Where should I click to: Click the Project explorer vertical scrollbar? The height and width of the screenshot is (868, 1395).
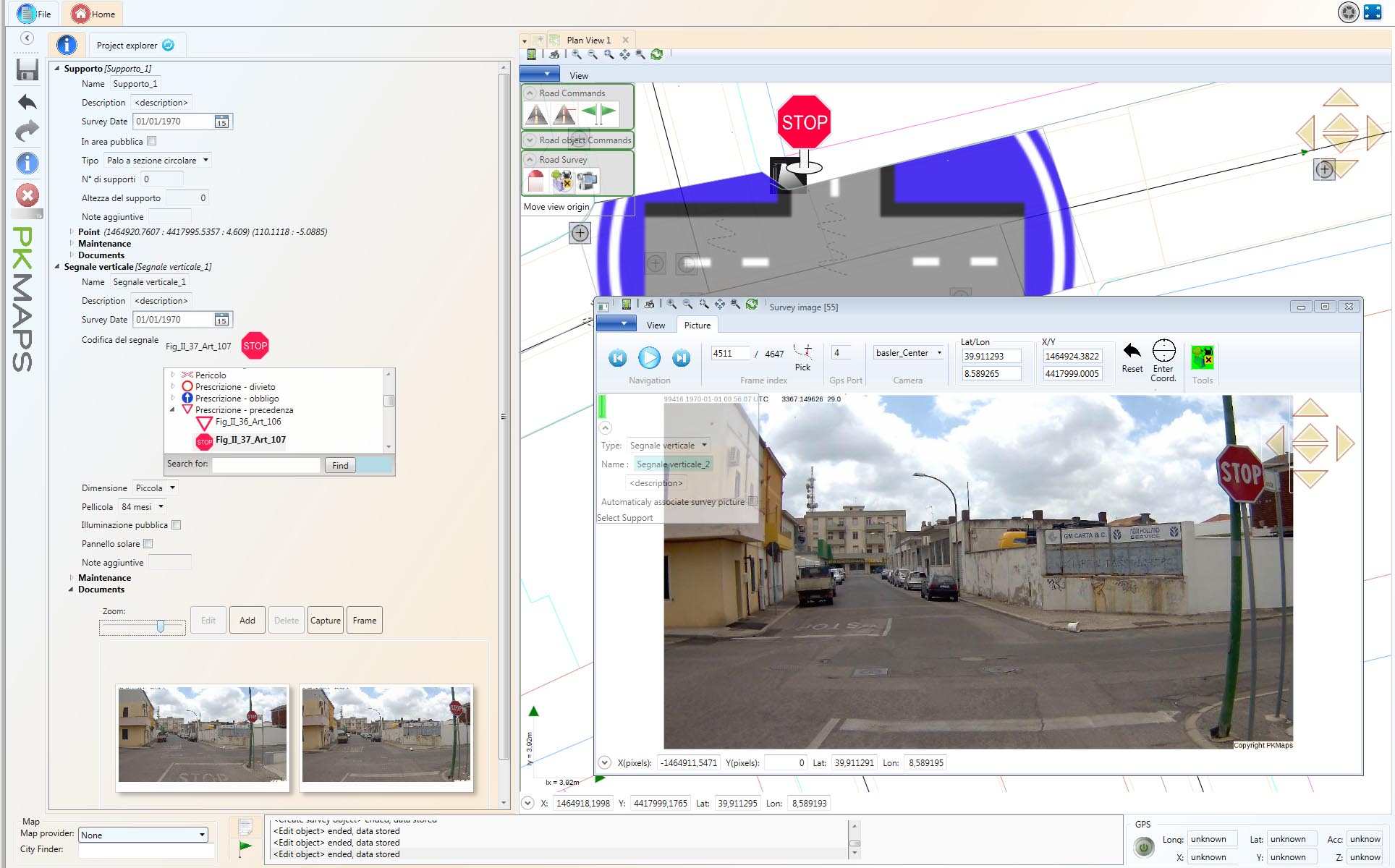(504, 416)
